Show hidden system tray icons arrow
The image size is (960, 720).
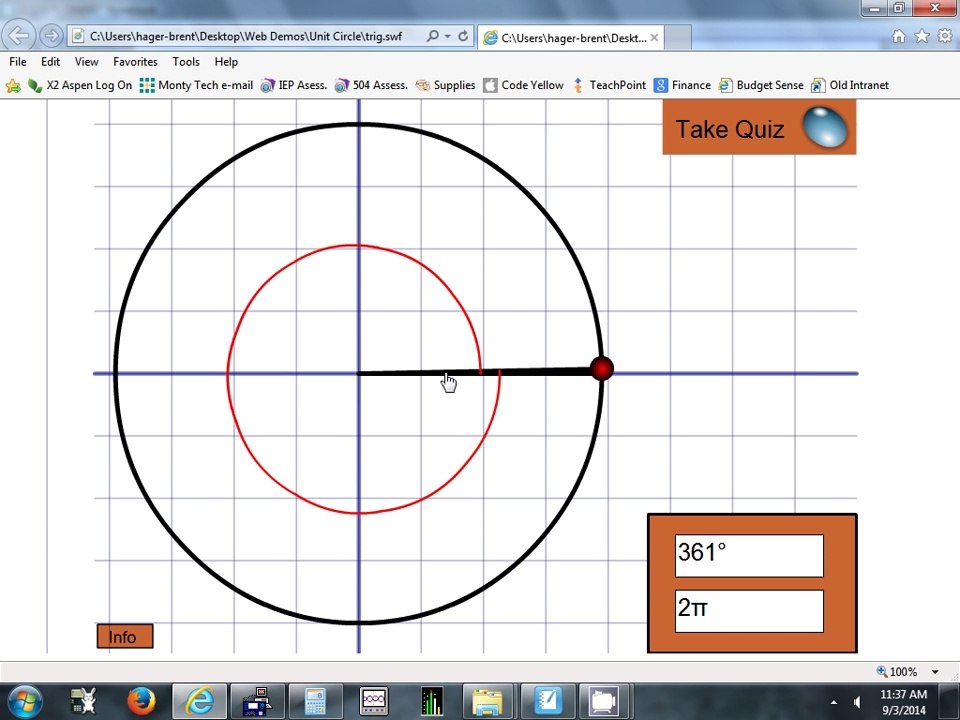pos(834,702)
